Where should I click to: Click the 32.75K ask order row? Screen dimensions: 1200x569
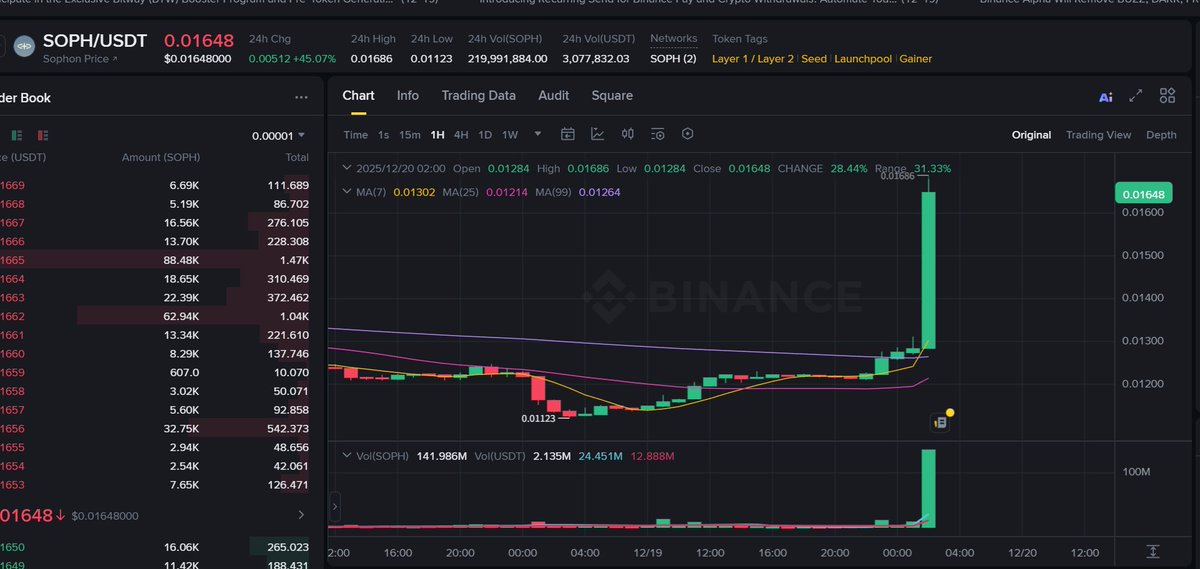point(155,428)
